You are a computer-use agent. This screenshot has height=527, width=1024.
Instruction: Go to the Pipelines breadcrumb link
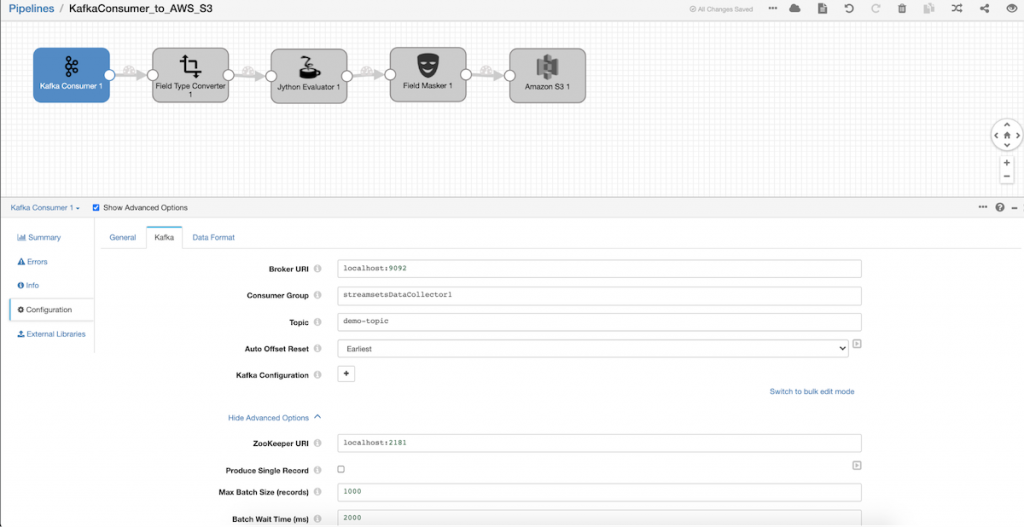pyautogui.click(x=31, y=9)
